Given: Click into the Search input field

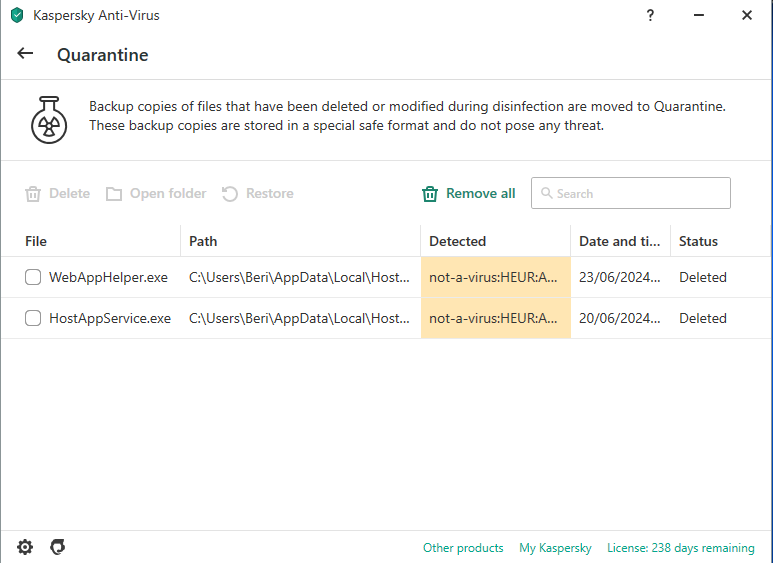Looking at the screenshot, I should pos(640,194).
